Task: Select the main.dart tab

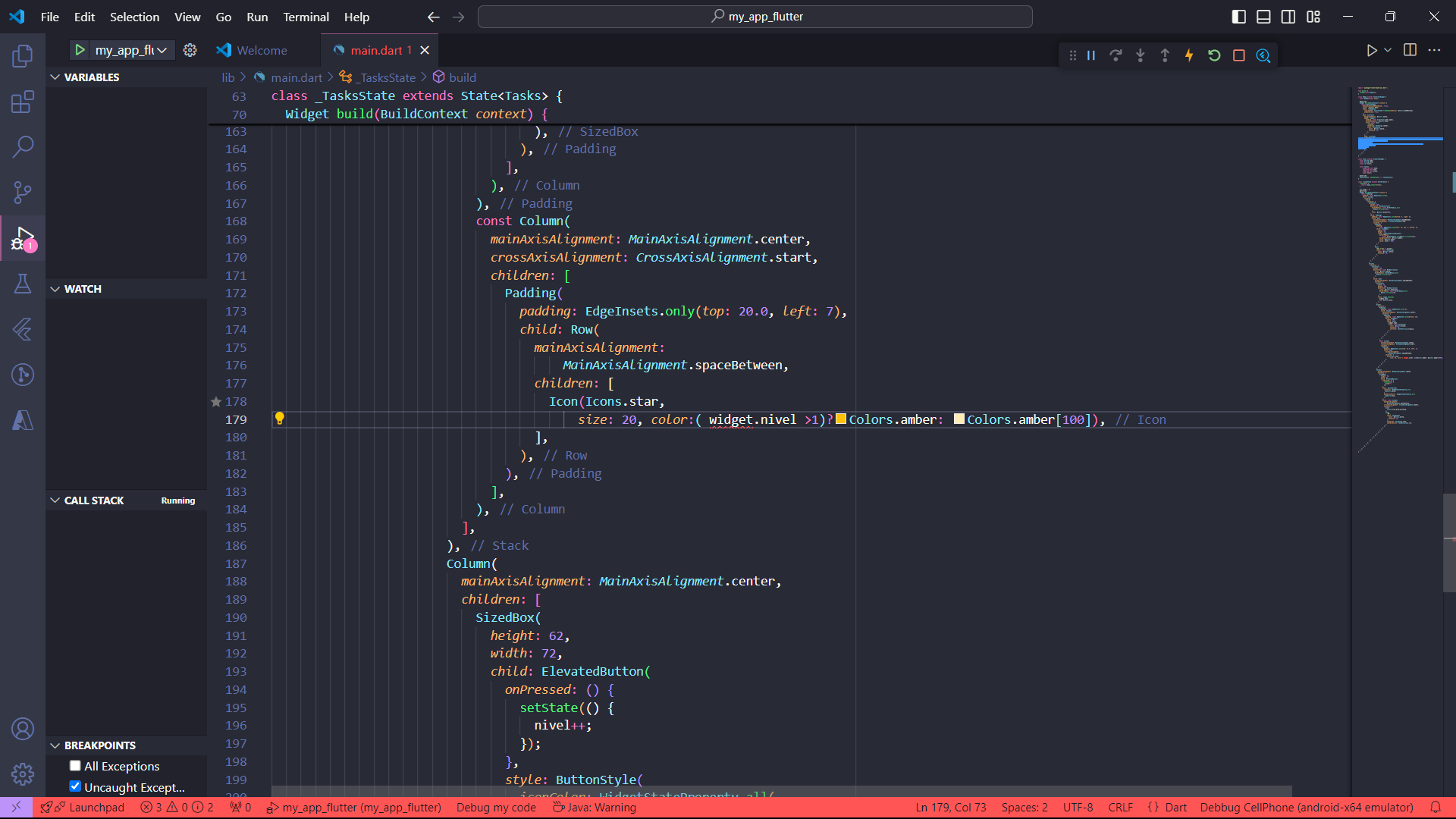Action: point(375,50)
